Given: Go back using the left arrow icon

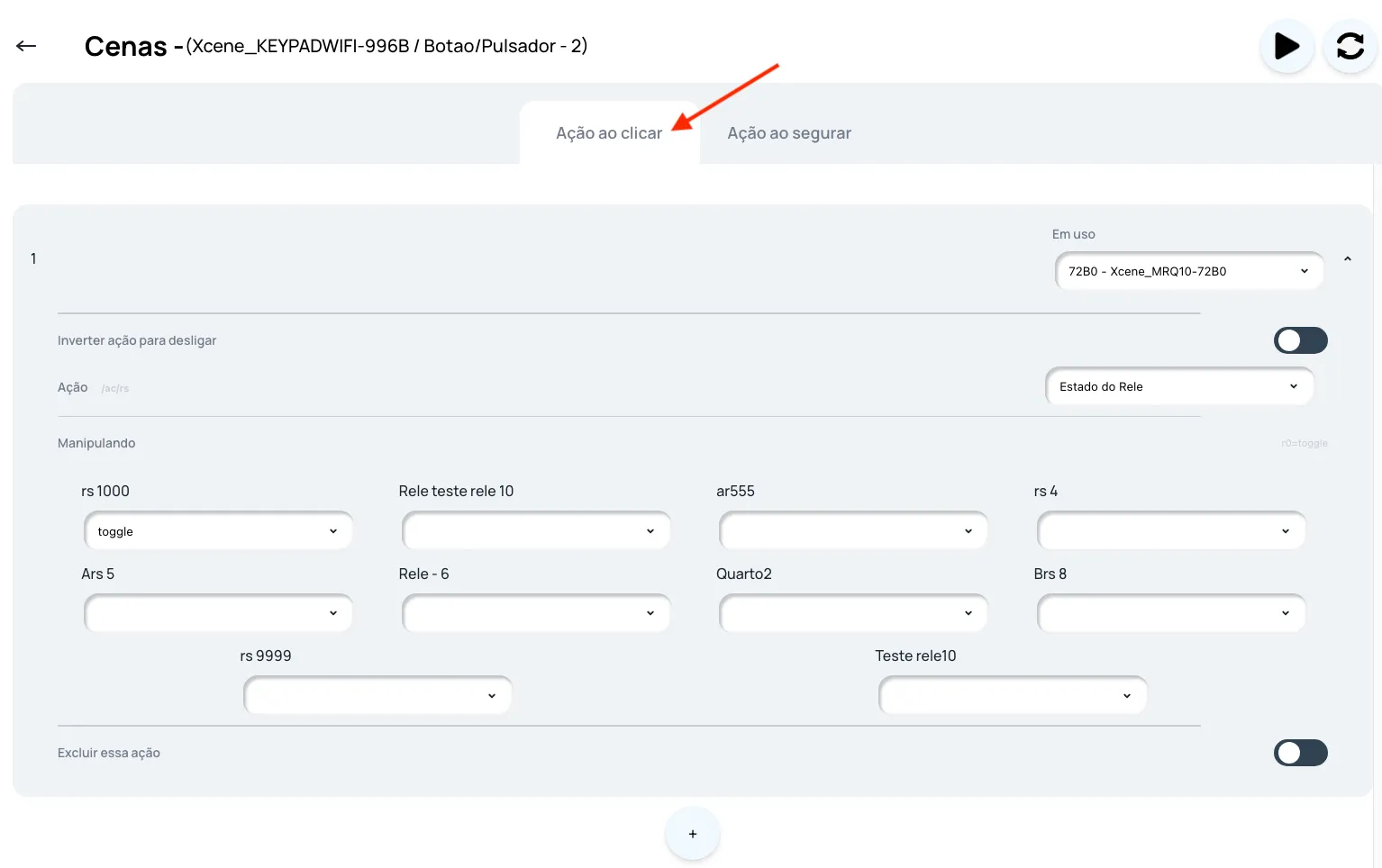Looking at the screenshot, I should (x=26, y=46).
